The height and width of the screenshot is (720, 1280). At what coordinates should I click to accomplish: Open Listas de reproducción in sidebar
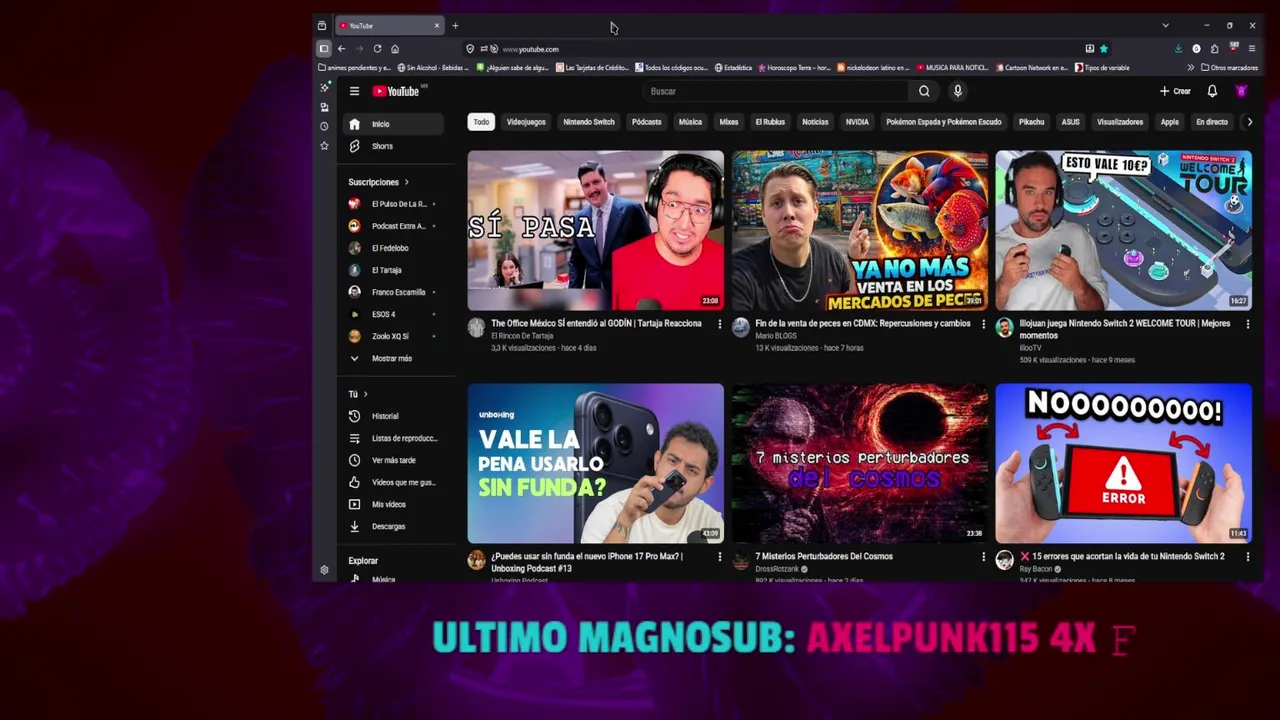point(392,438)
